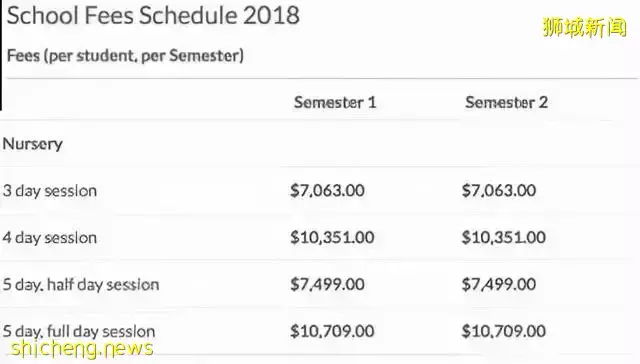Click Semester 1 fee $7,063.00
This screenshot has width=640, height=364.
tap(327, 191)
